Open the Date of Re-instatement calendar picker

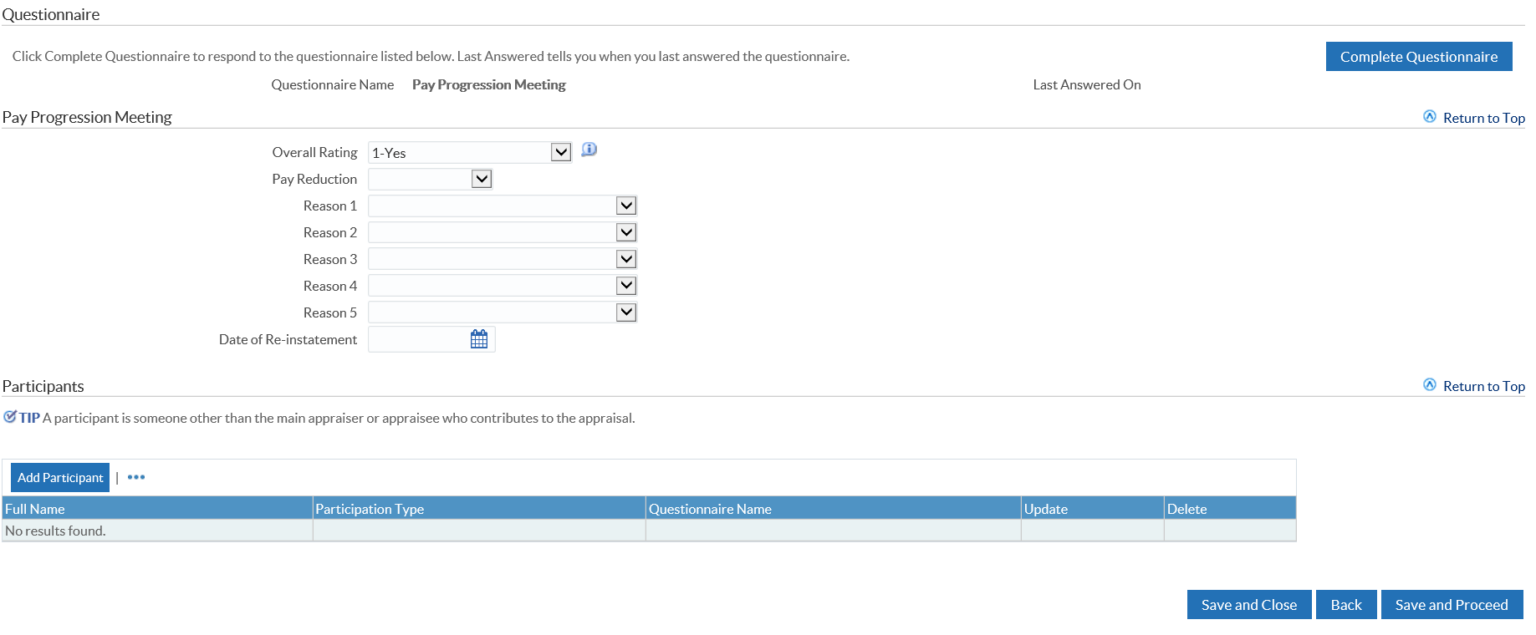coord(479,340)
